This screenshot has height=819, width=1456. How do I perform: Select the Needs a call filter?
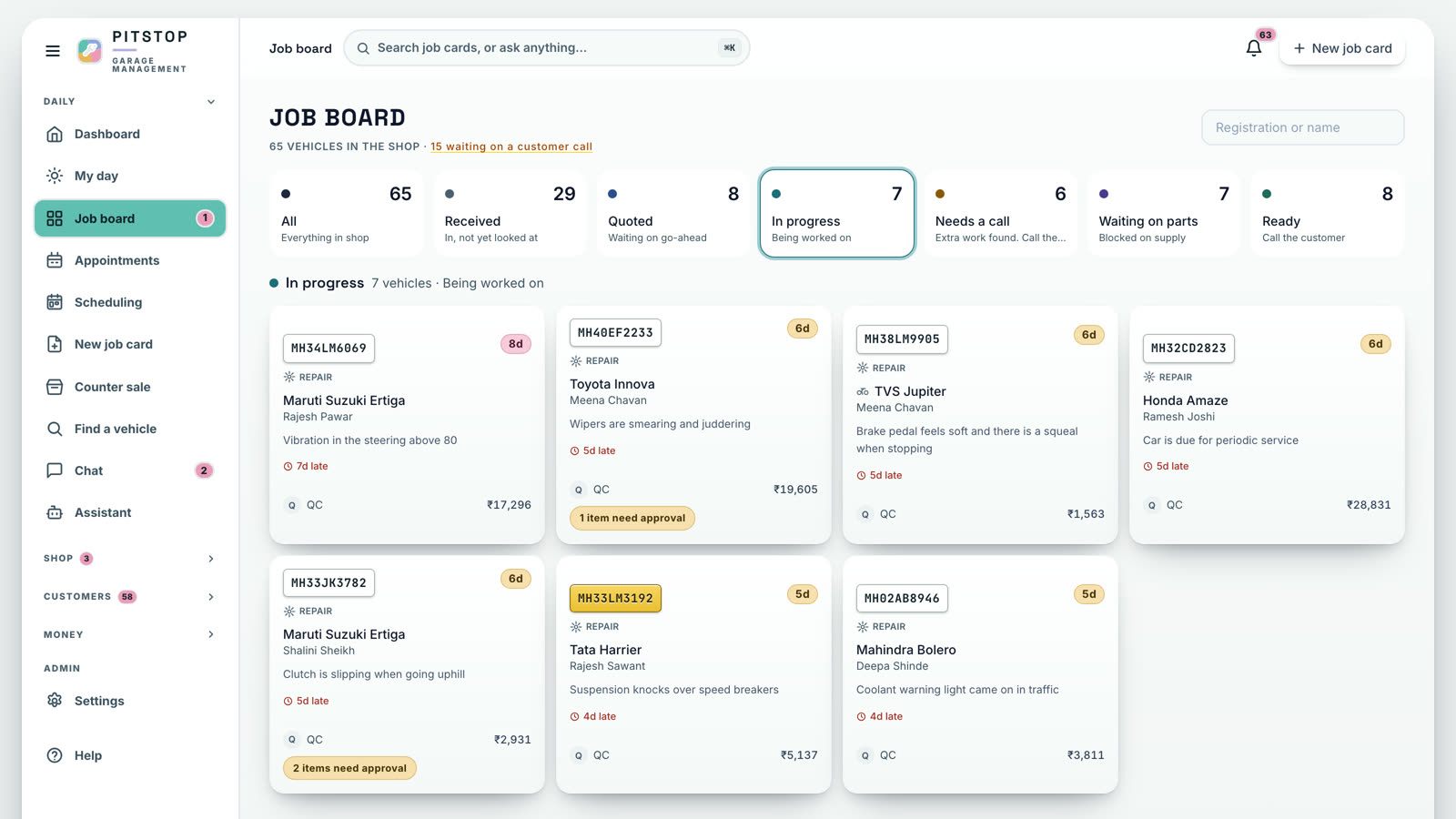[1000, 214]
